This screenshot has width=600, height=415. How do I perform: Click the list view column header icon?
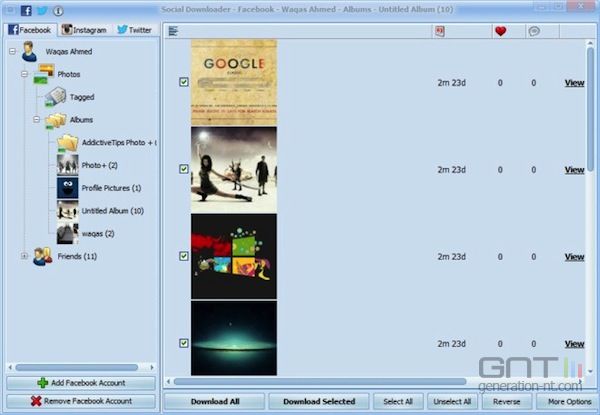click(x=173, y=31)
